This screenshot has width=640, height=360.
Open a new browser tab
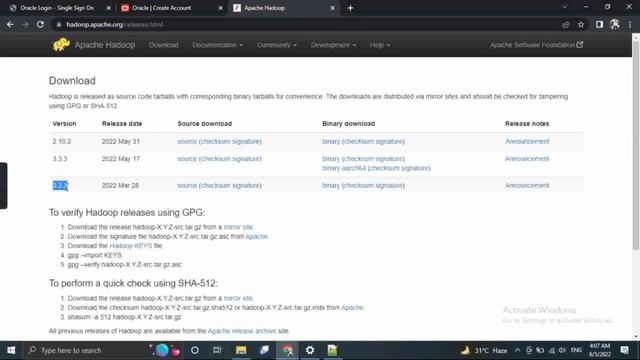pyautogui.click(x=350, y=8)
